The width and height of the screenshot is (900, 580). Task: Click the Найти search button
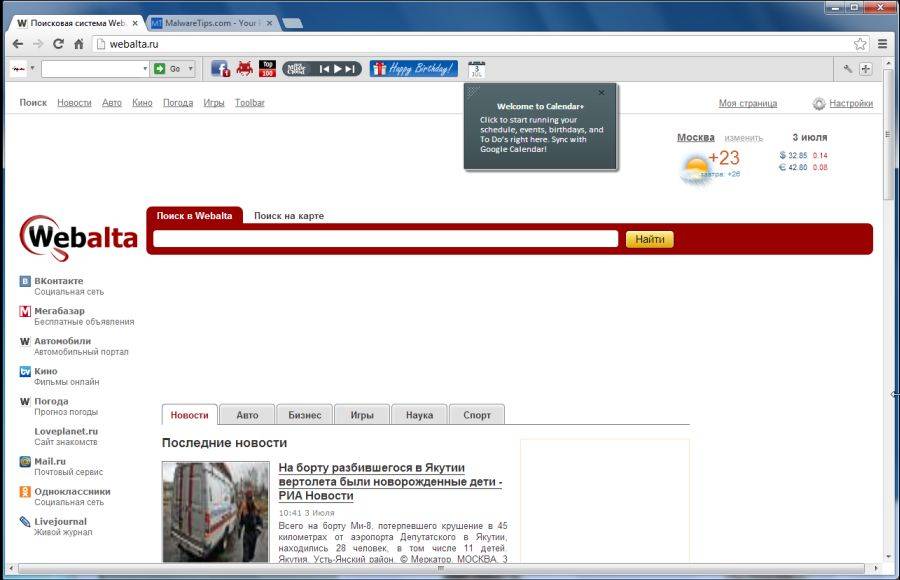pos(649,239)
